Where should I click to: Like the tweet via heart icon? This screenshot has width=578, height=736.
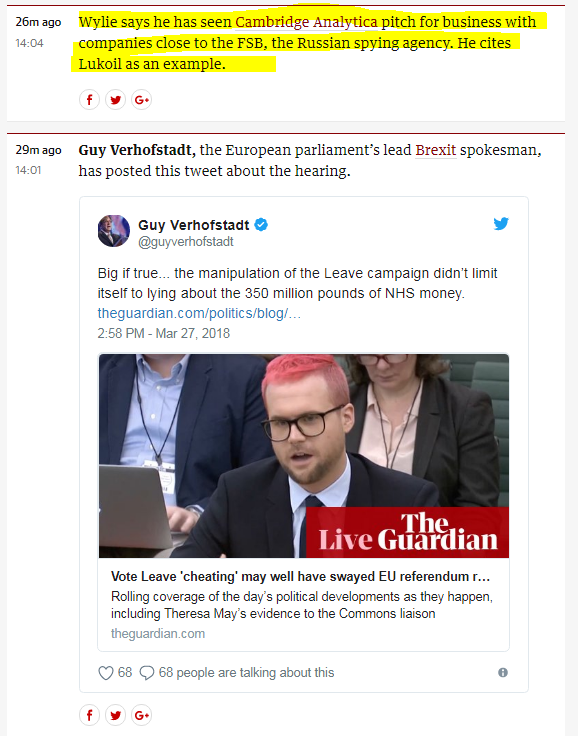tap(106, 673)
